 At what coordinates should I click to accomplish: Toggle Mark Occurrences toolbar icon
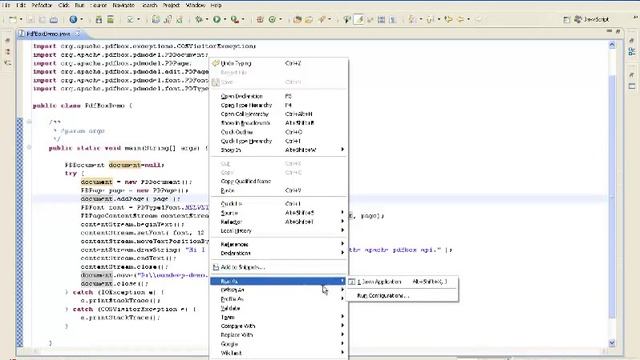(359, 19)
